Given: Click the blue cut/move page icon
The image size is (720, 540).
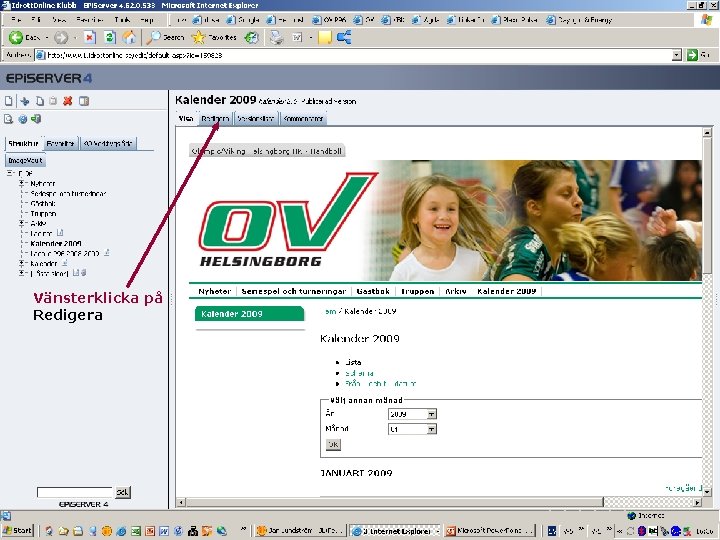Looking at the screenshot, I should tap(25, 101).
